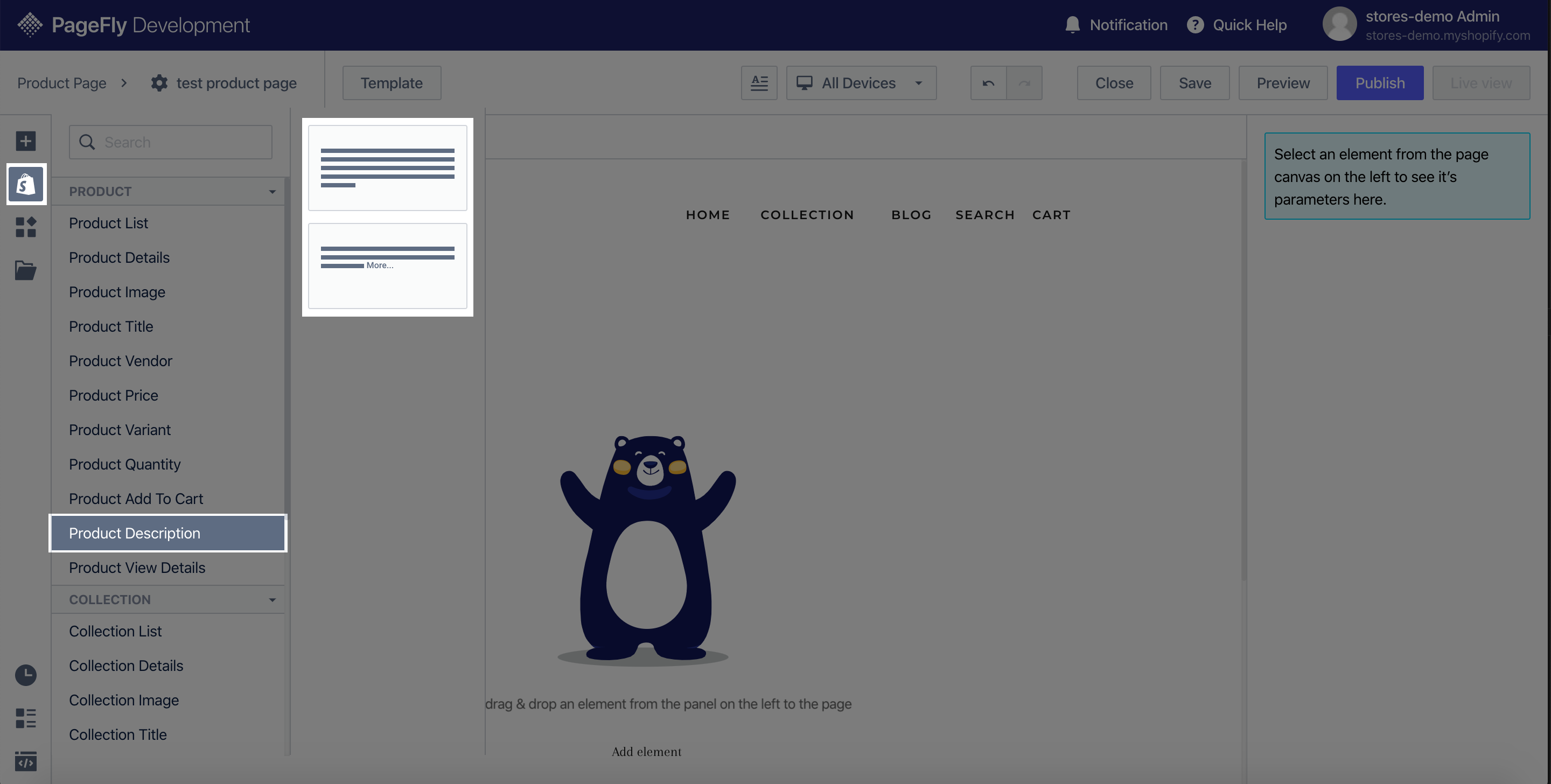Select Product Variant element
Viewport: 1551px width, 784px height.
click(168, 430)
